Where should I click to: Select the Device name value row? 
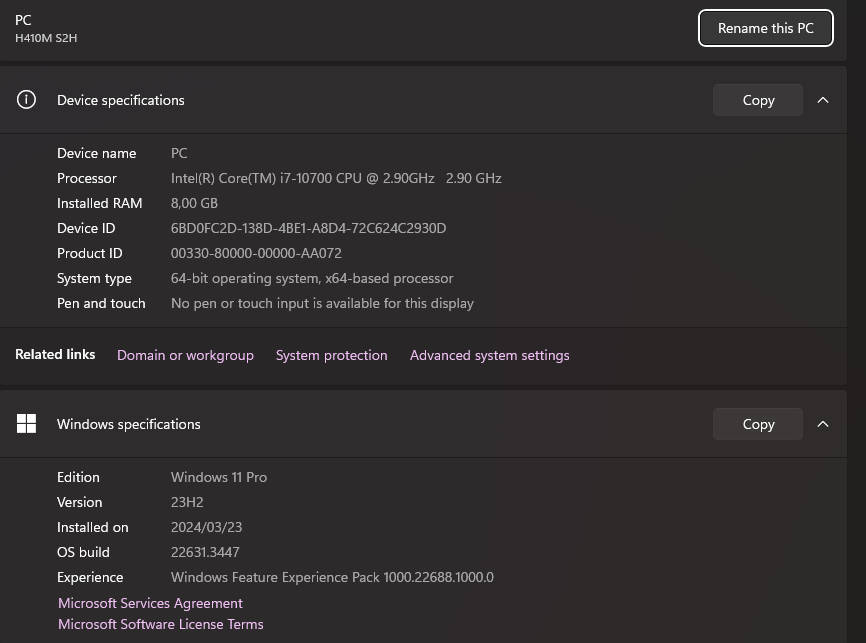(179, 153)
